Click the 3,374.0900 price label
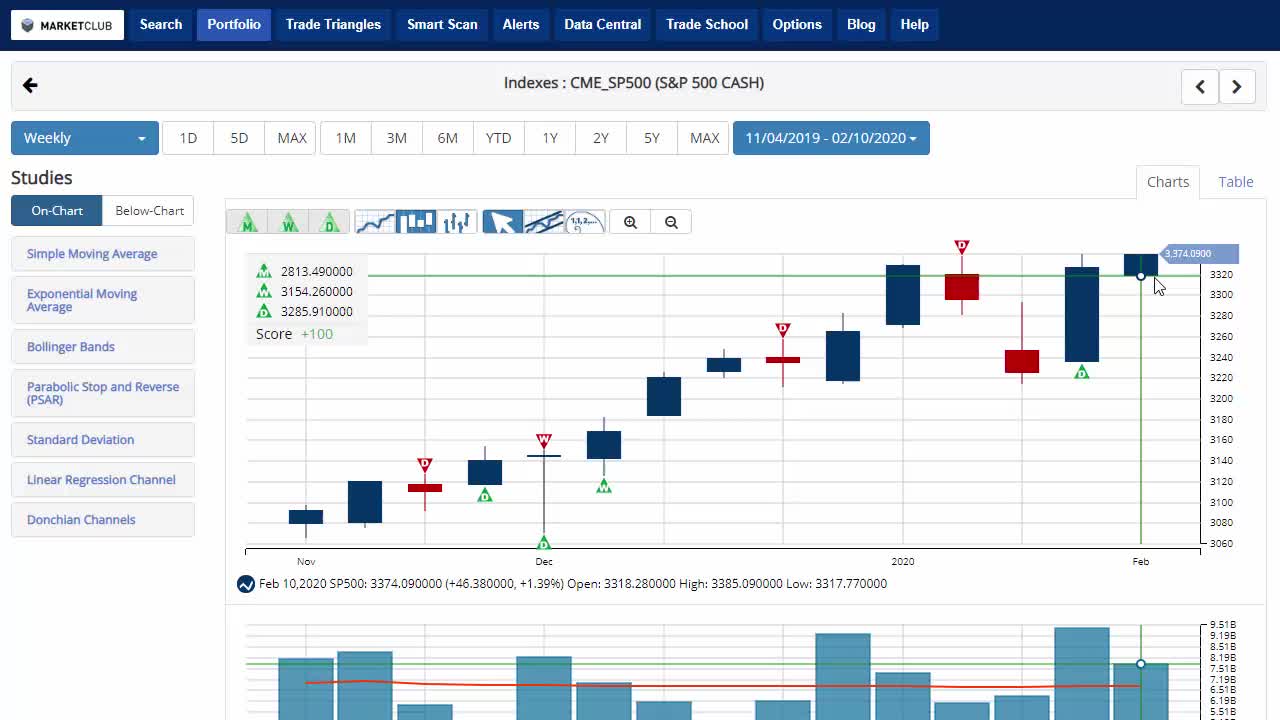1280x720 pixels. tap(1199, 254)
